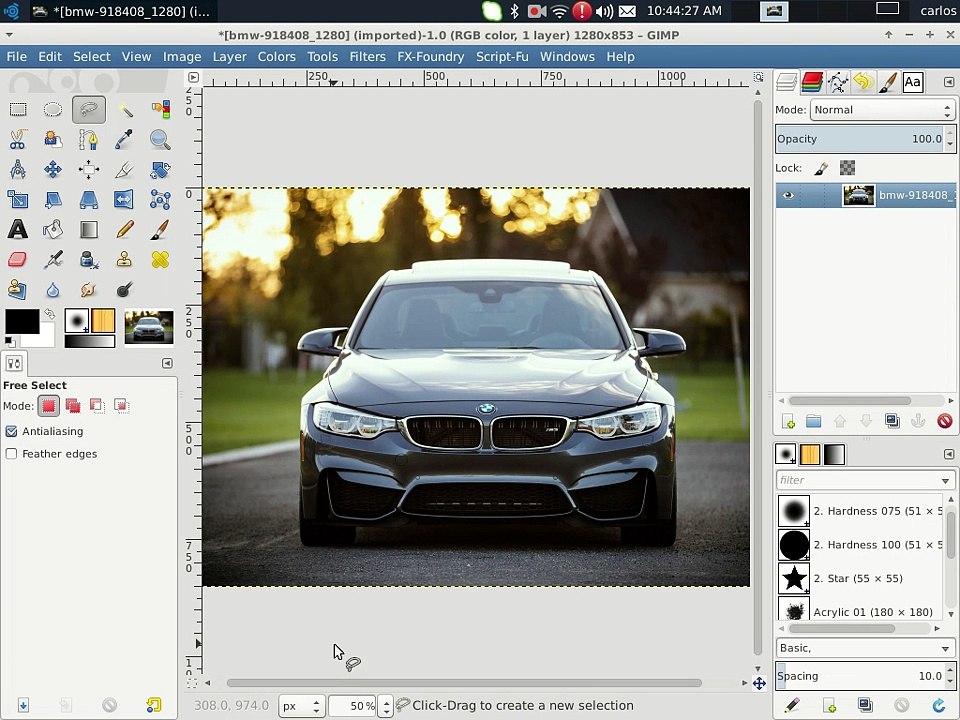
Task: Select the Bucket Fill tool
Action: coord(53,230)
